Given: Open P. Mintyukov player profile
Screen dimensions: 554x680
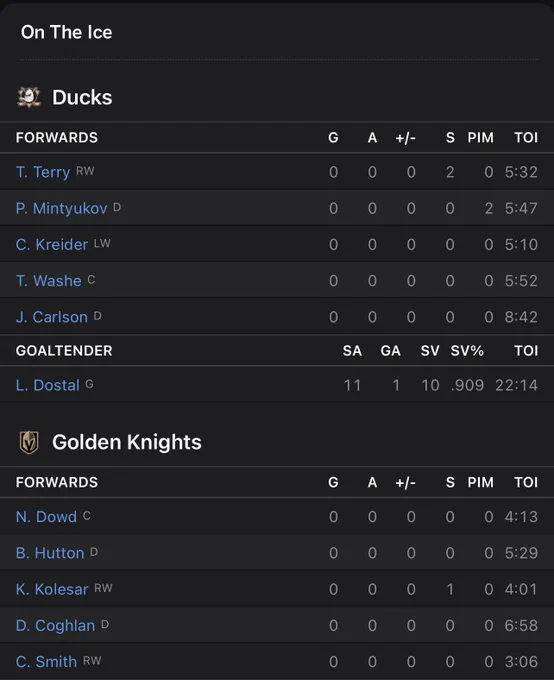Looking at the screenshot, I should [x=61, y=209].
